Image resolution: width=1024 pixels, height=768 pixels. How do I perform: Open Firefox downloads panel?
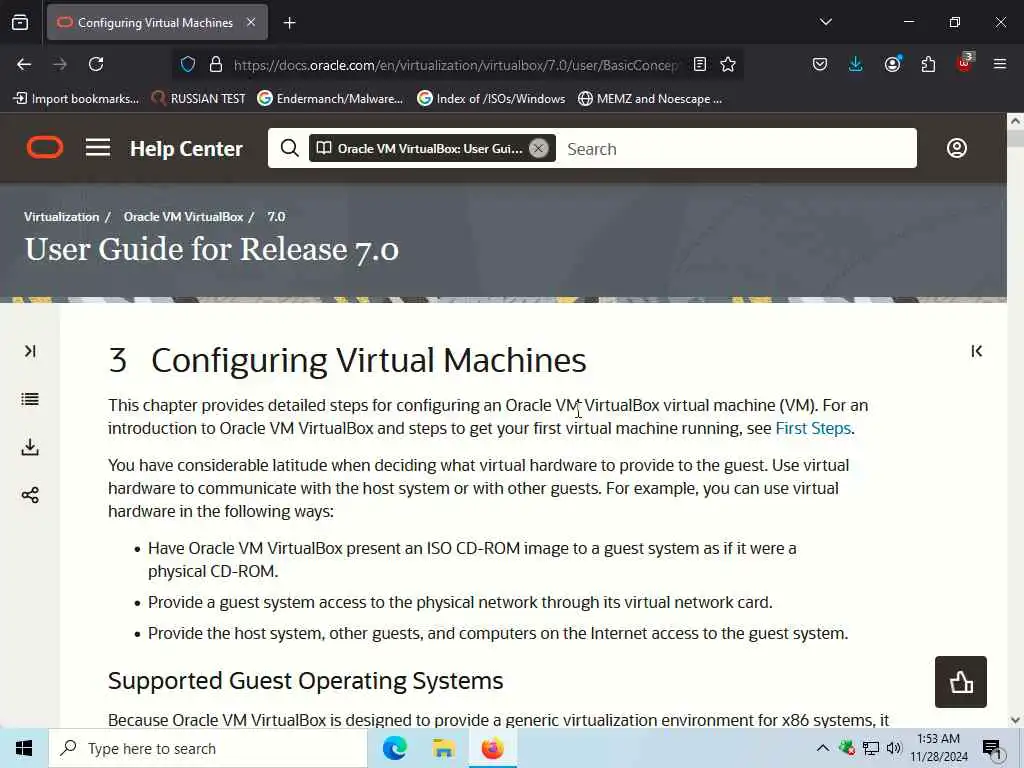coord(856,64)
